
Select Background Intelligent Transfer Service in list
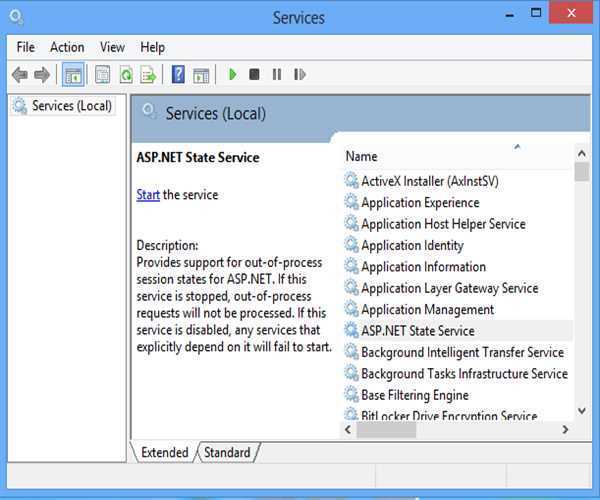[x=462, y=352]
